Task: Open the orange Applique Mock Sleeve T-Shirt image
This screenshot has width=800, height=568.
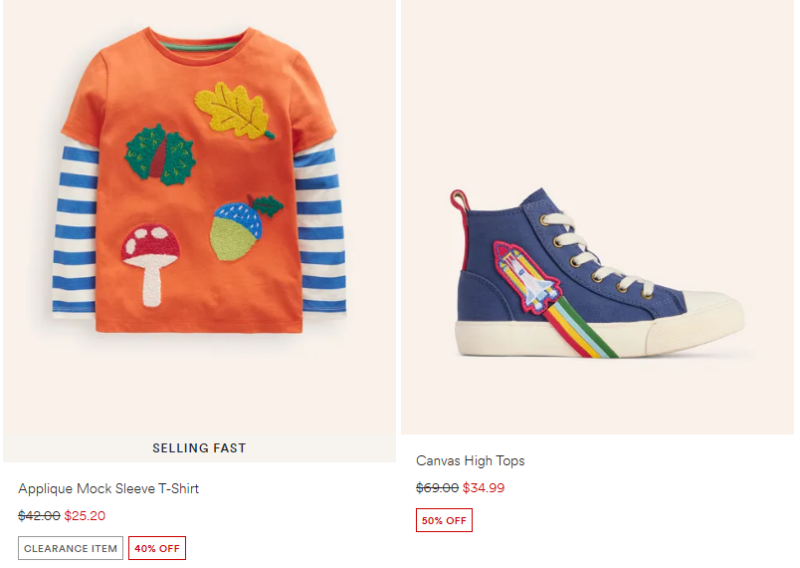Action: coord(199,217)
